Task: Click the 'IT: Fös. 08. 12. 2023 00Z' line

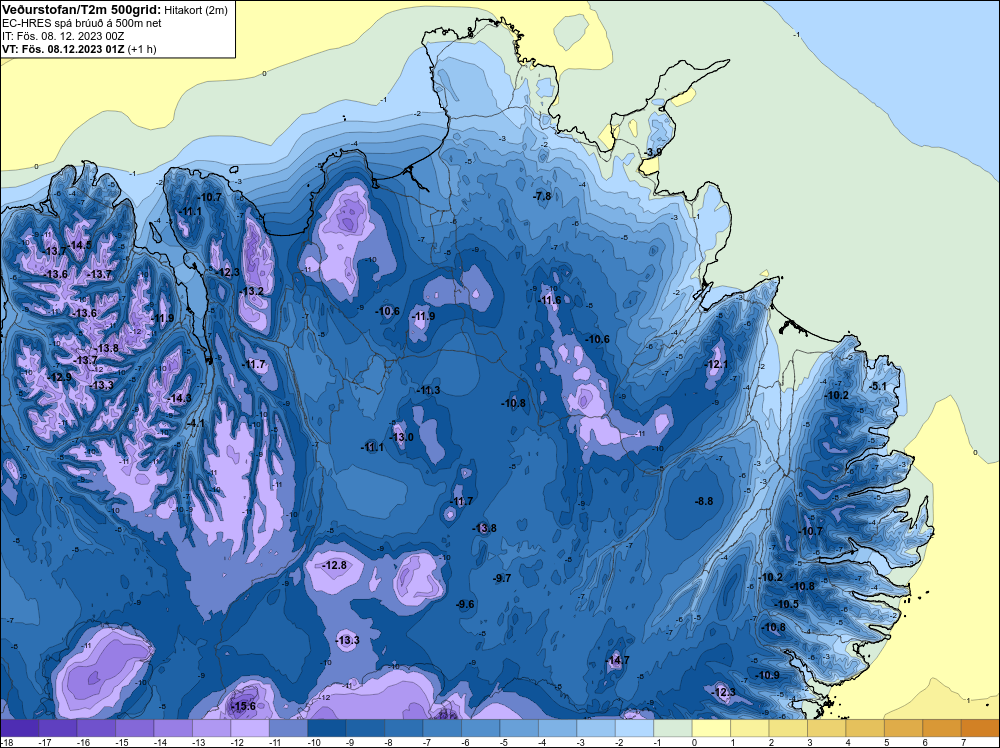Action: click(63, 36)
